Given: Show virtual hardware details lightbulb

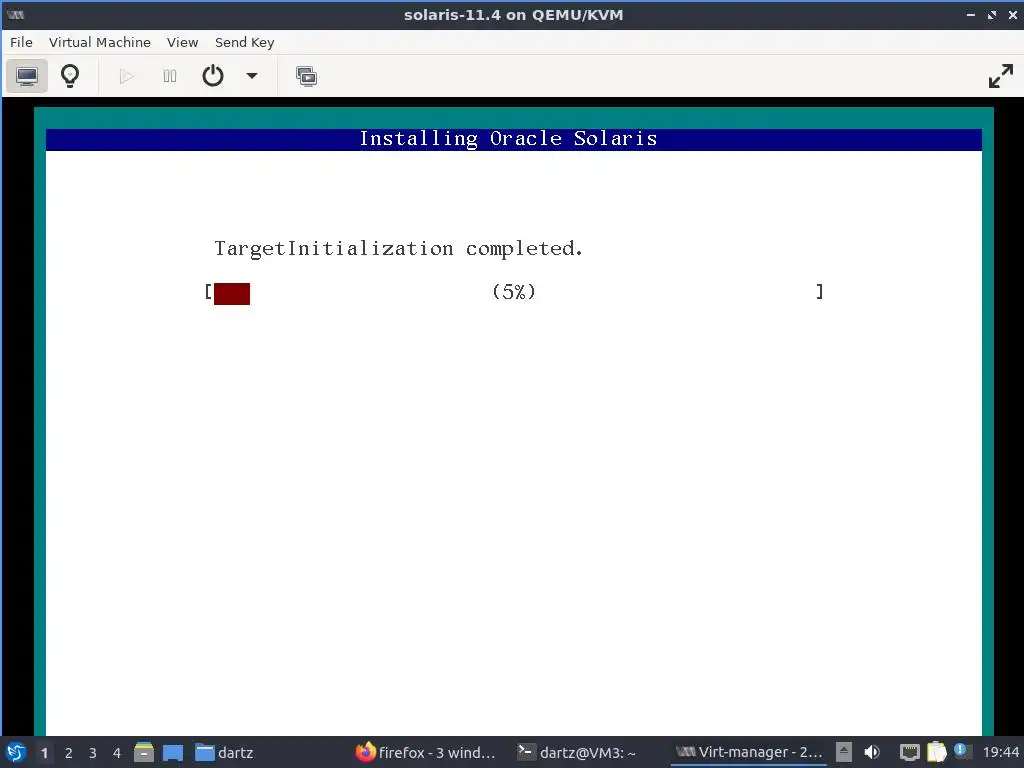Looking at the screenshot, I should [70, 76].
